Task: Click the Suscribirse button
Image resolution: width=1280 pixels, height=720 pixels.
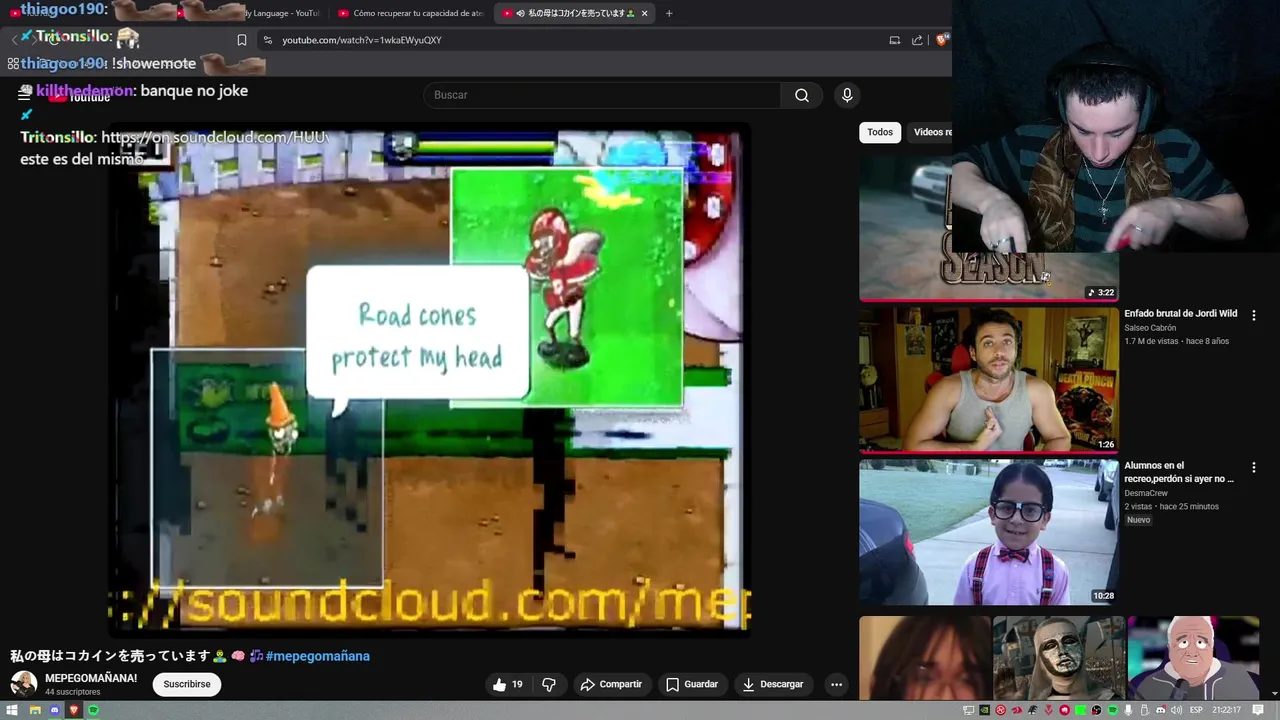Action: [187, 684]
